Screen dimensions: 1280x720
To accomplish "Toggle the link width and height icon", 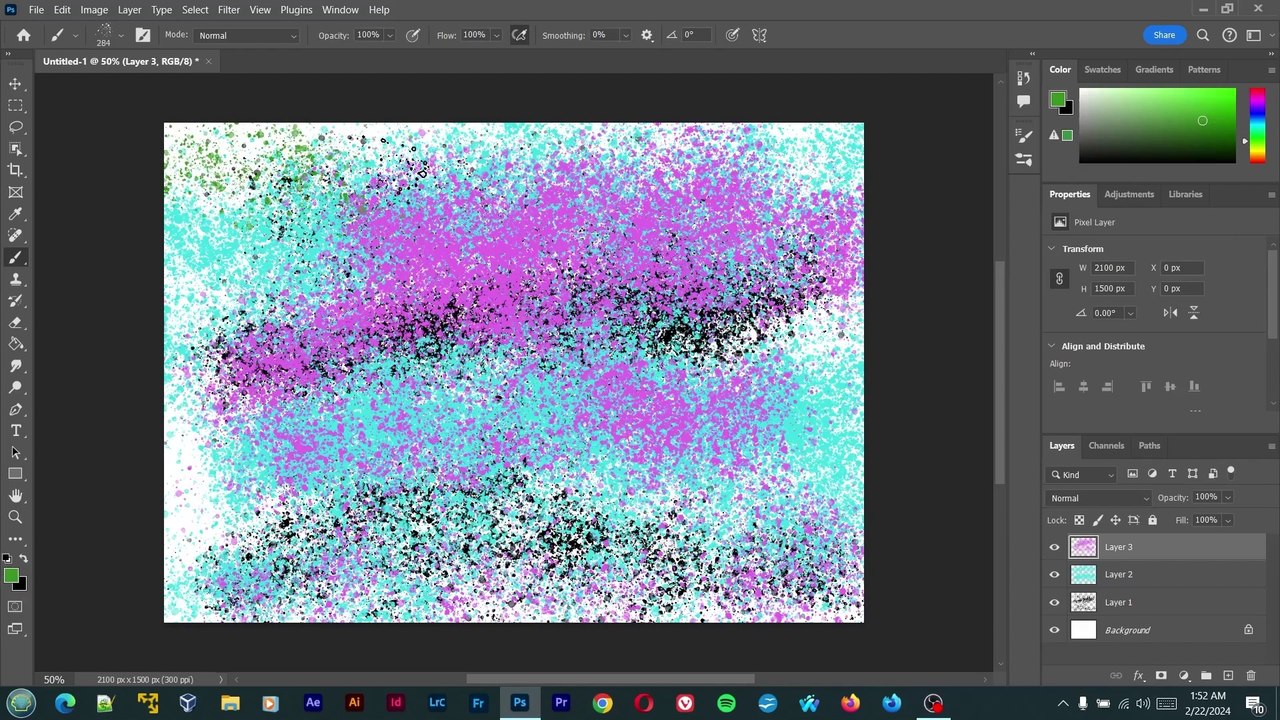I will (x=1059, y=279).
